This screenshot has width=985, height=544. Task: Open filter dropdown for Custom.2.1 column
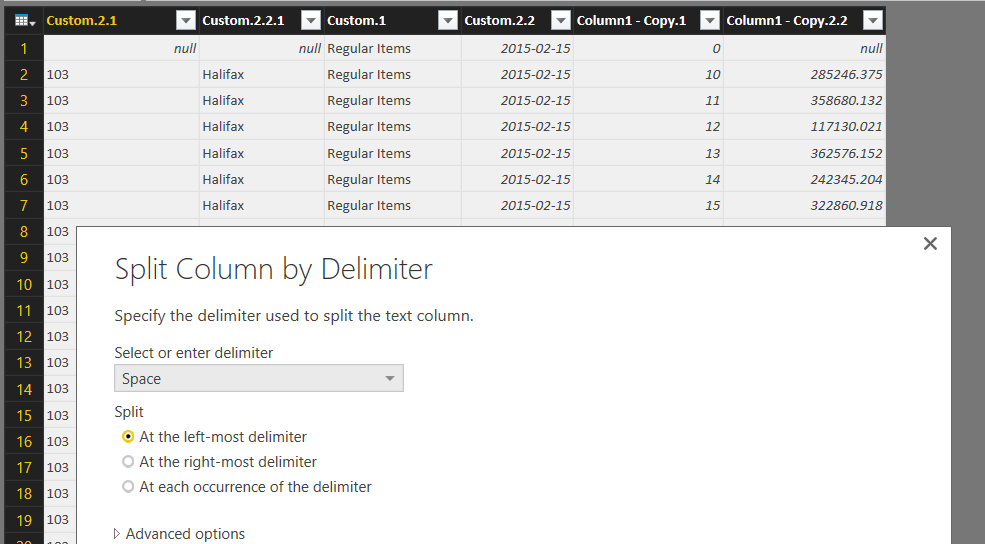click(185, 21)
